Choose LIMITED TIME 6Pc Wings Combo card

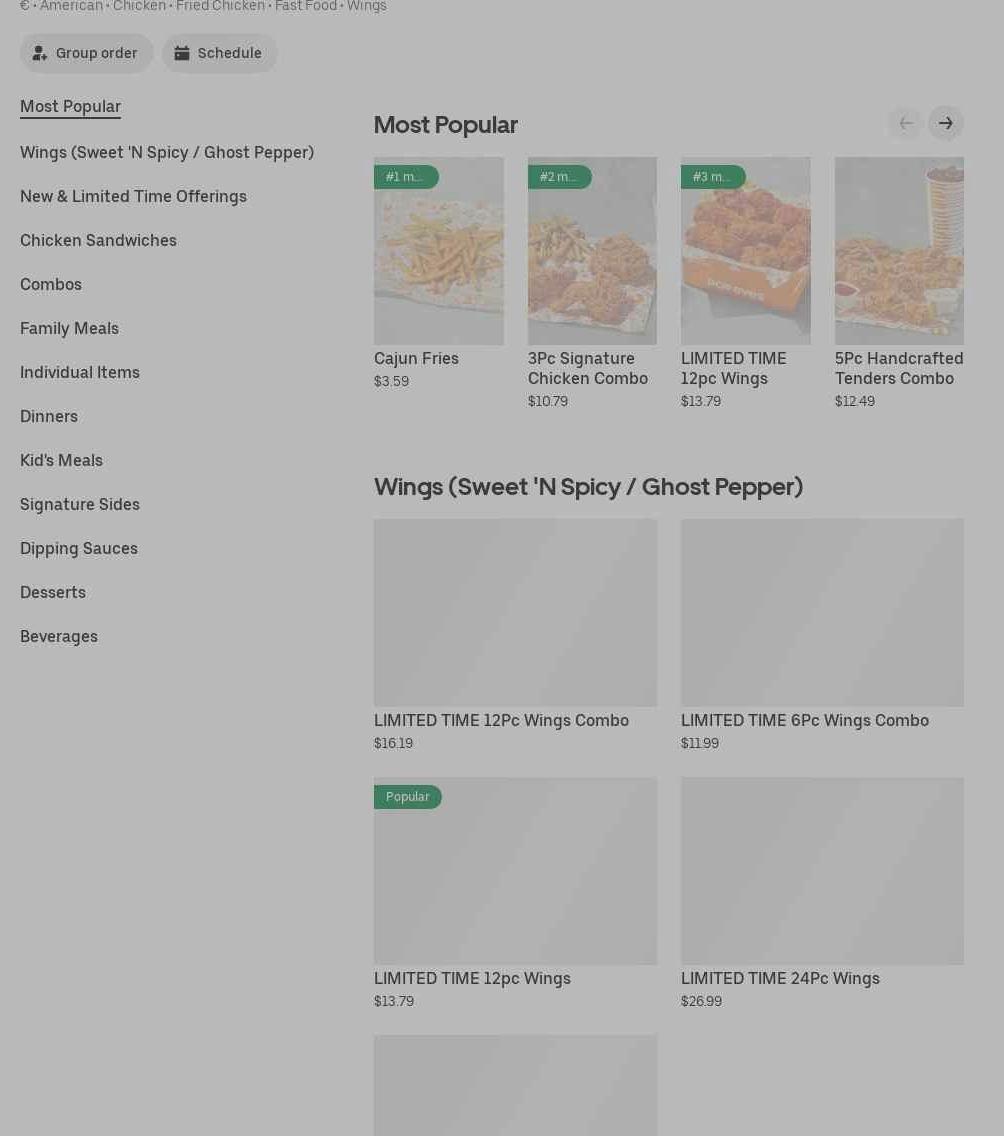coord(822,613)
